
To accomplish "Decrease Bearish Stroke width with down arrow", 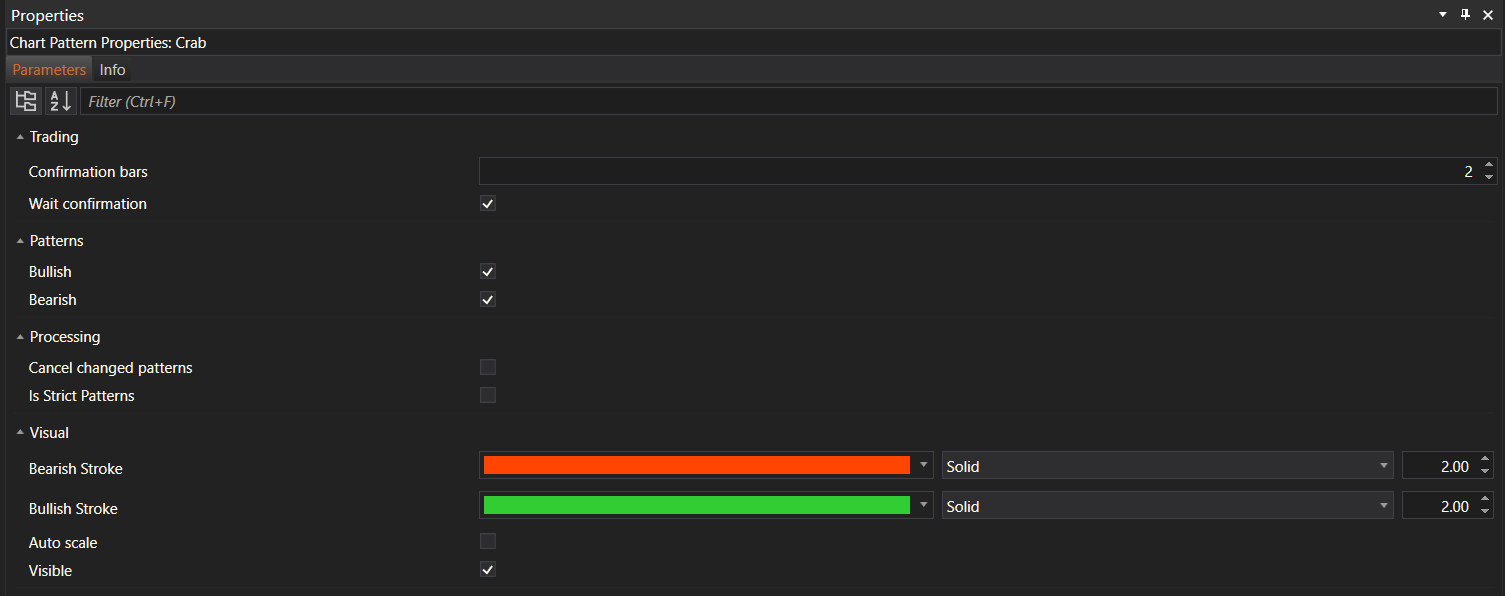I will tap(1485, 472).
